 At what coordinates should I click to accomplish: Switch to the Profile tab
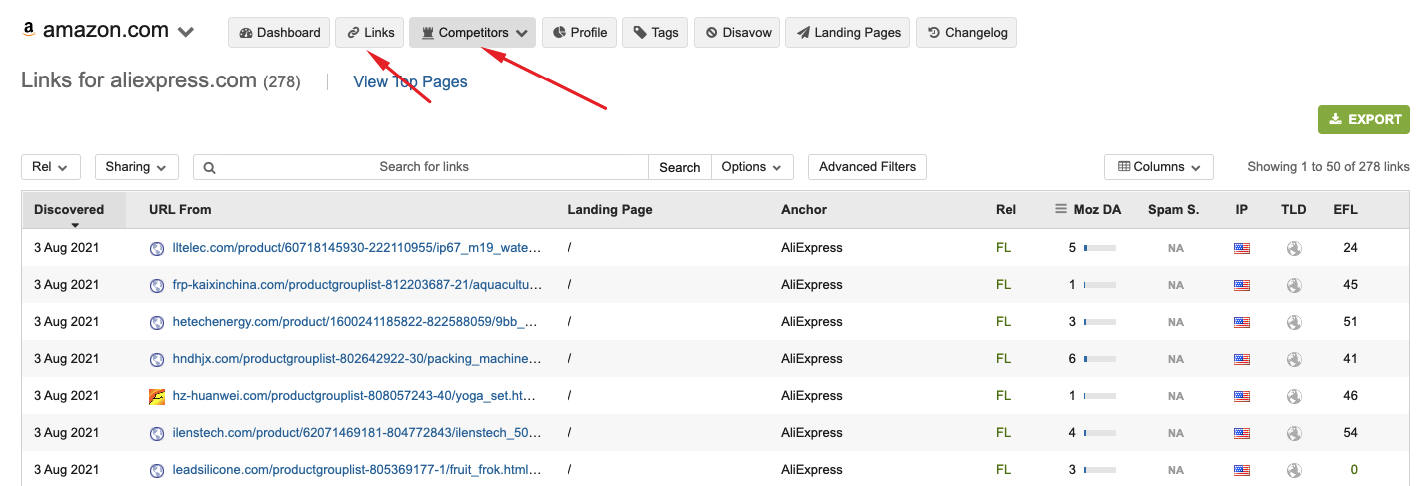point(579,32)
